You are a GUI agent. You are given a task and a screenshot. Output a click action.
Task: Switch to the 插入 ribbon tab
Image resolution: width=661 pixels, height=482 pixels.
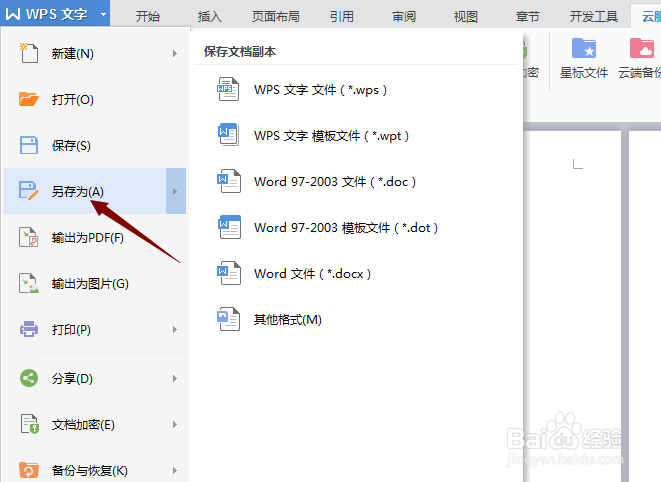click(210, 16)
